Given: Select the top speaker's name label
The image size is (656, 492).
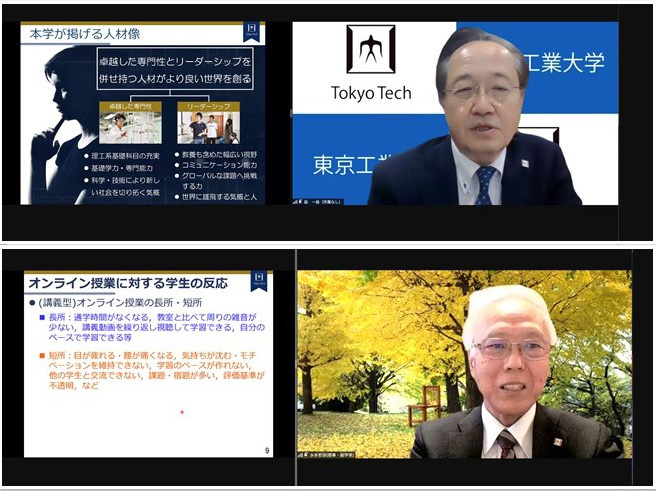Looking at the screenshot, I should click(322, 202).
